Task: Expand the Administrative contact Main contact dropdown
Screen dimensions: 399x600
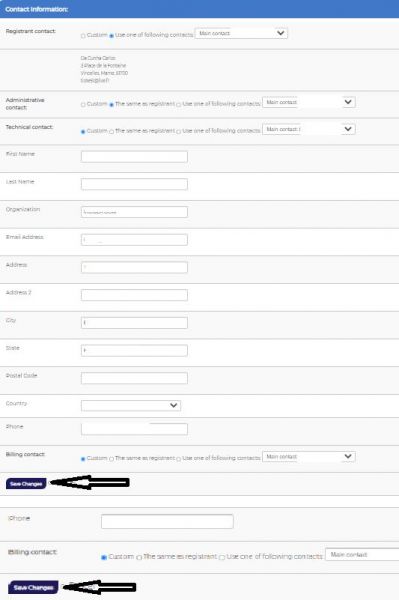Action: pyautogui.click(x=309, y=102)
